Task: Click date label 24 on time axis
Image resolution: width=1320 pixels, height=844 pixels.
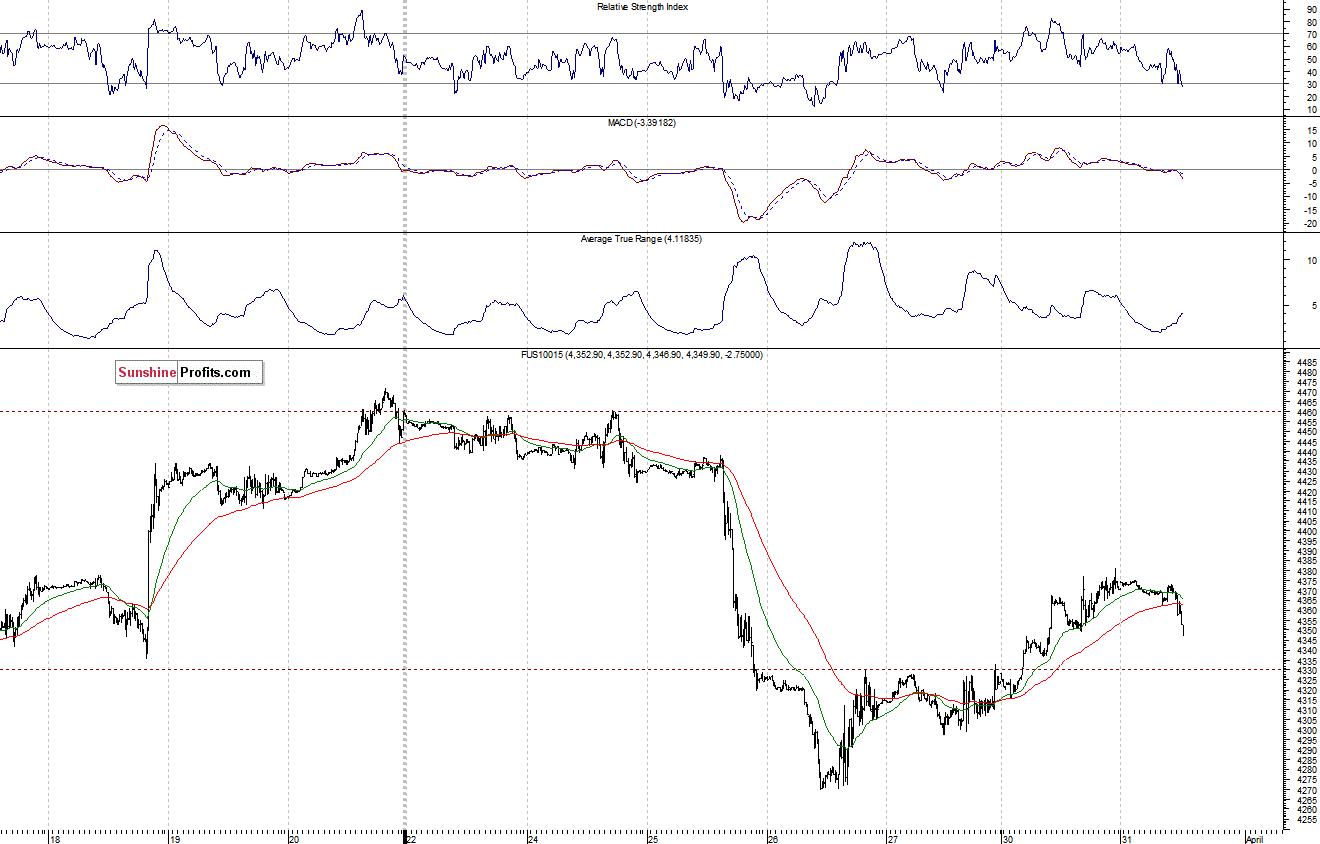Action: (x=532, y=839)
